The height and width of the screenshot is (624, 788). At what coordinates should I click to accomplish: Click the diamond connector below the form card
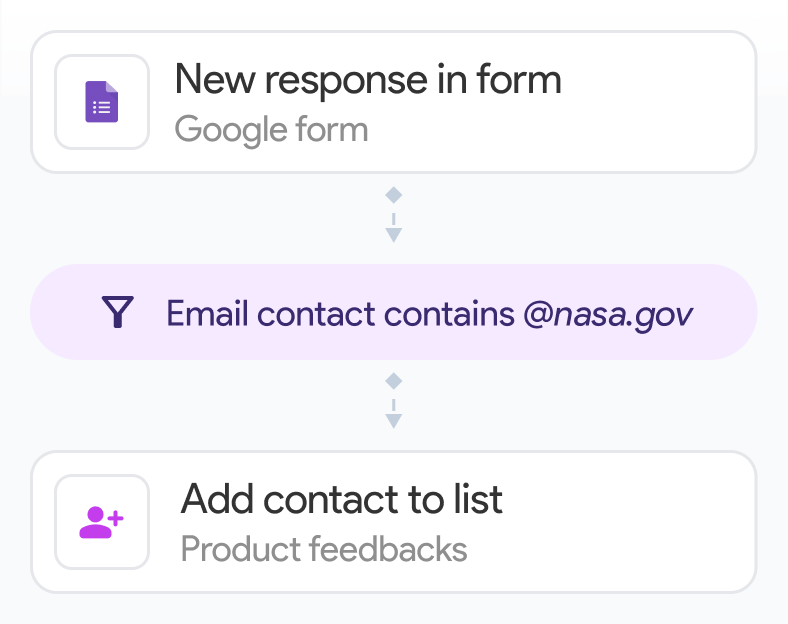[394, 193]
